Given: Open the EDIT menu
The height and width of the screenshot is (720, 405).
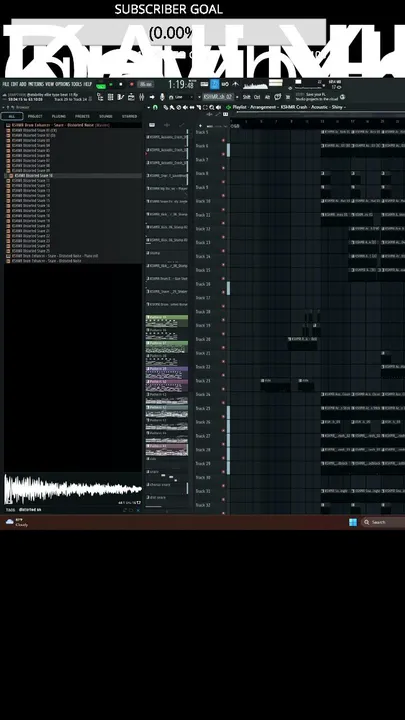Looking at the screenshot, I should [x=15, y=84].
